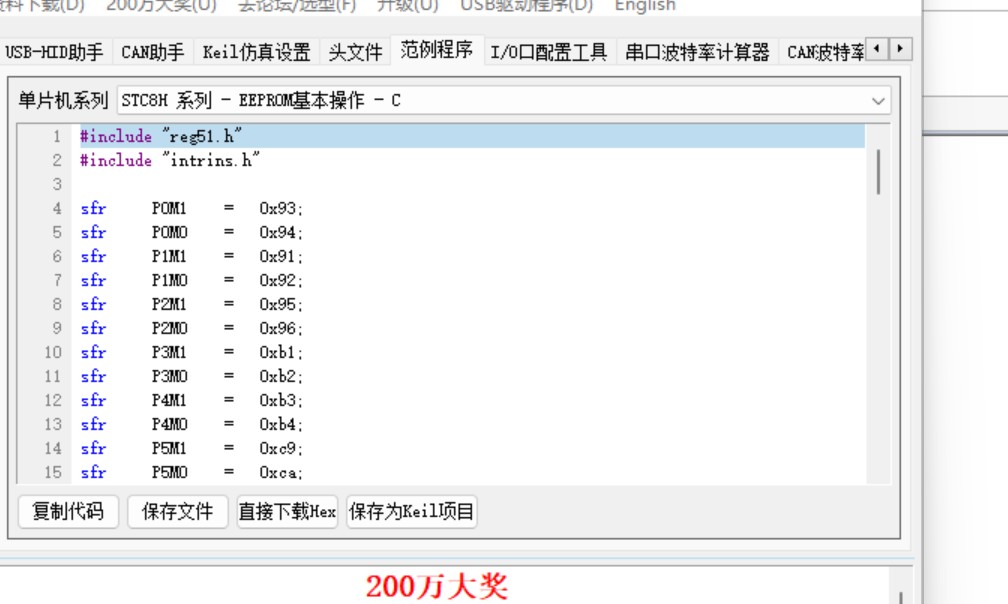
Task: Click the 直接下载Hex button
Action: (x=287, y=511)
